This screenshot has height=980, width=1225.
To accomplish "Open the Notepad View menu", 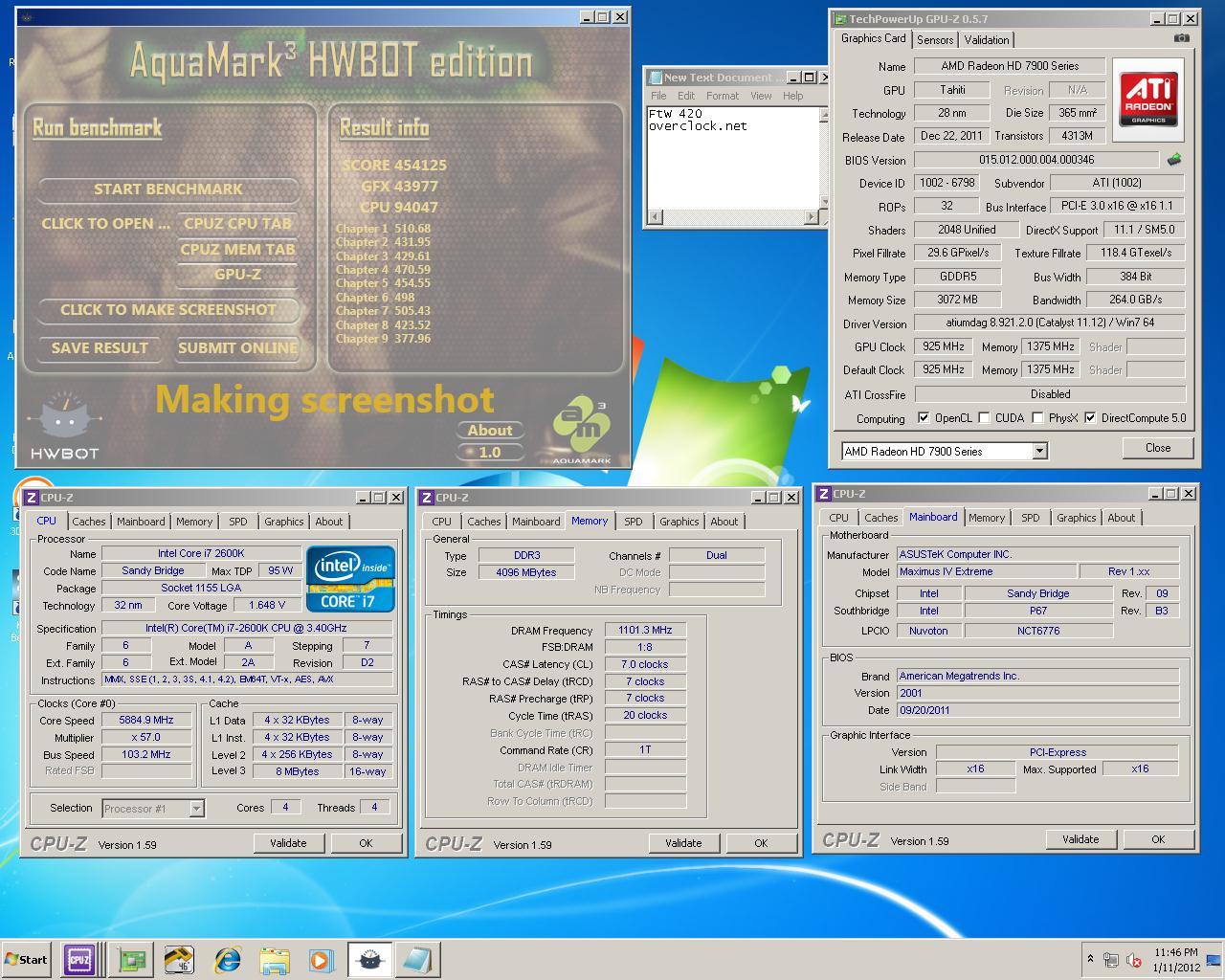I will click(761, 96).
